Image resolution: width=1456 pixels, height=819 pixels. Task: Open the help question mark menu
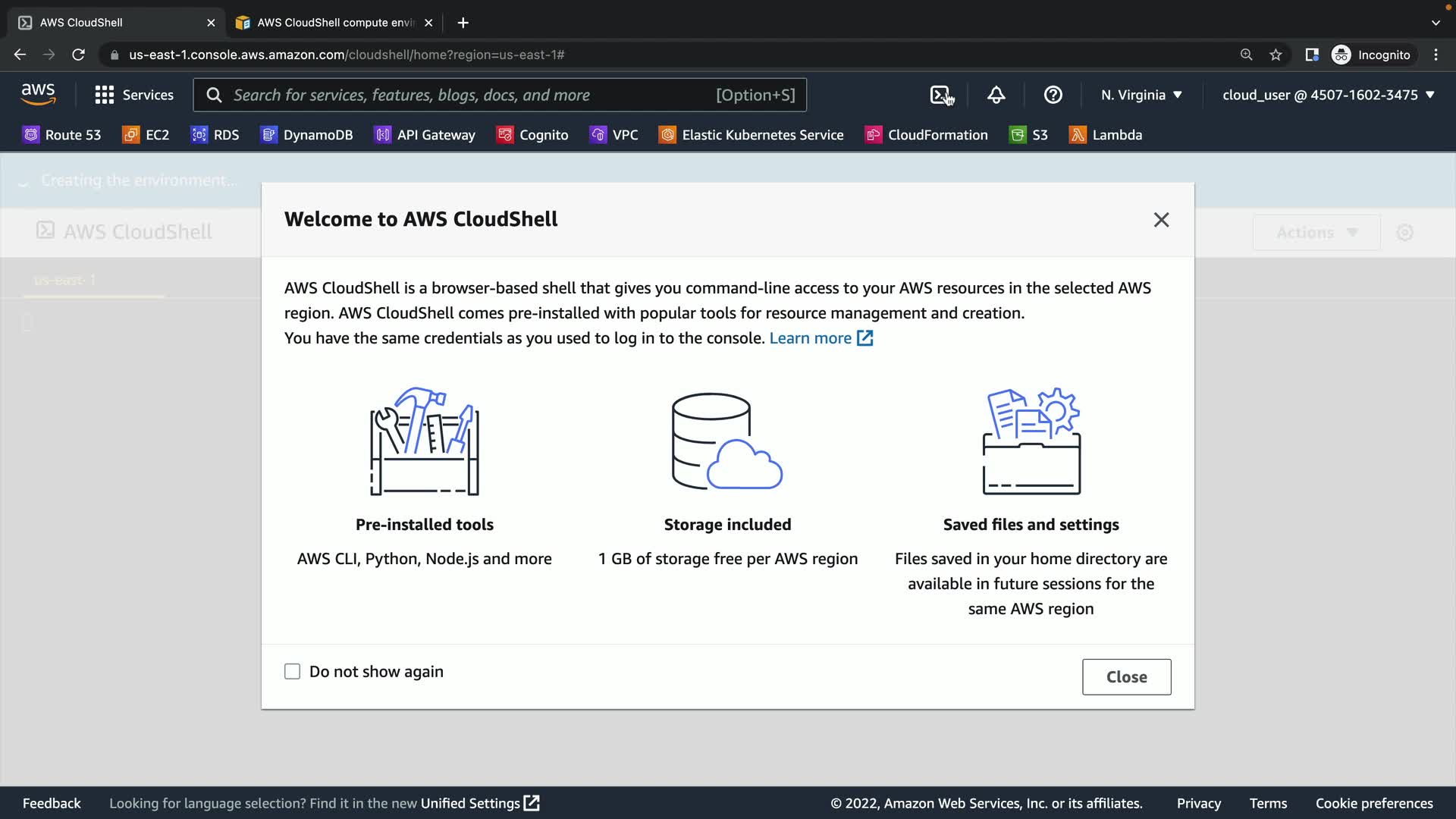pyautogui.click(x=1053, y=95)
